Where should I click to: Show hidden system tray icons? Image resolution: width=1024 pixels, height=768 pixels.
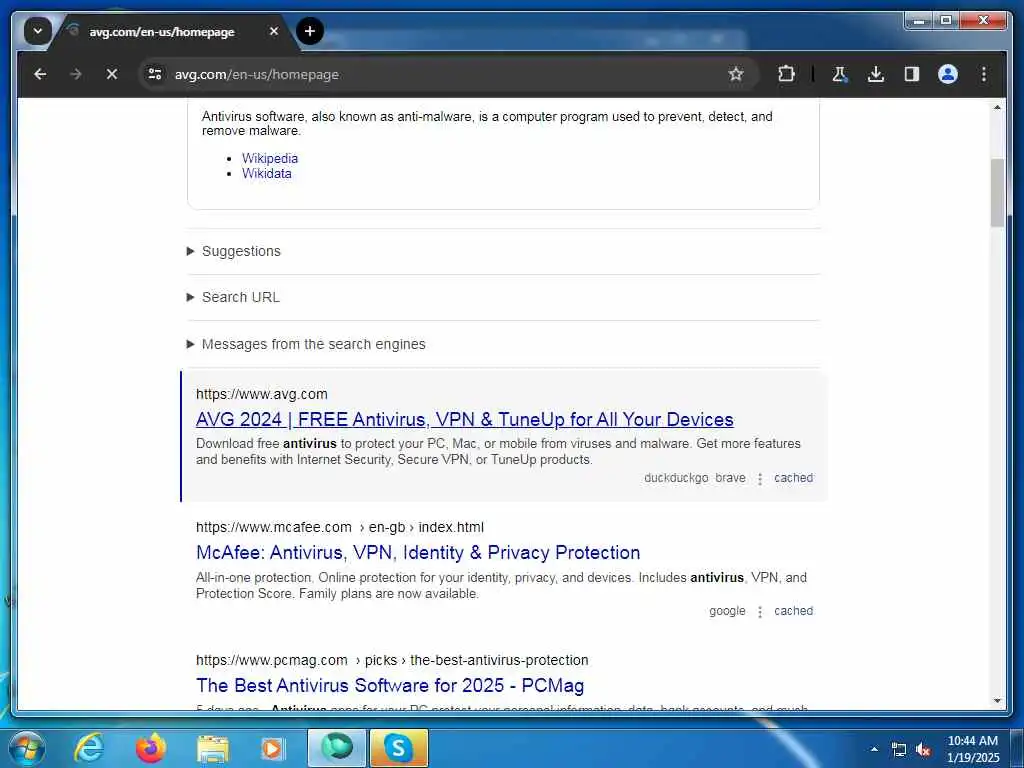(874, 749)
